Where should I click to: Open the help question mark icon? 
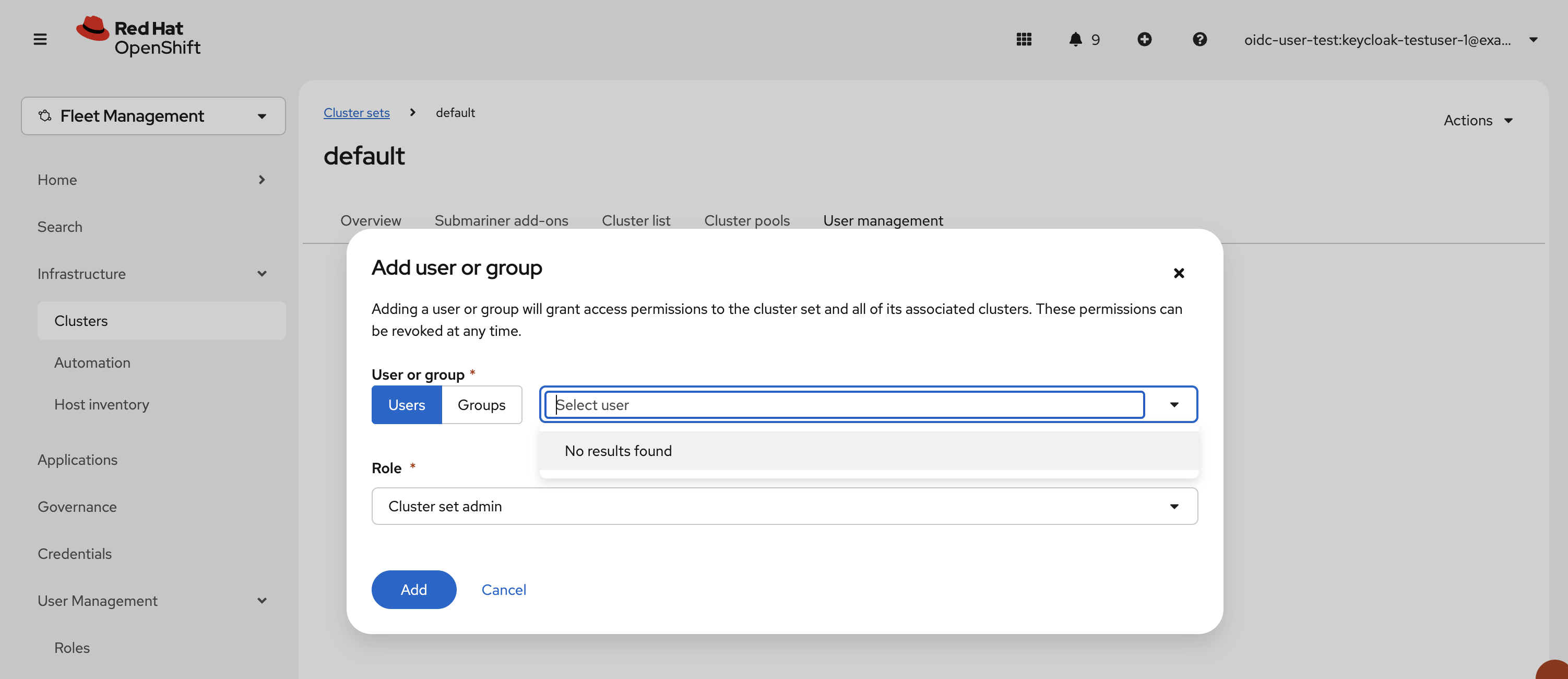point(1199,40)
